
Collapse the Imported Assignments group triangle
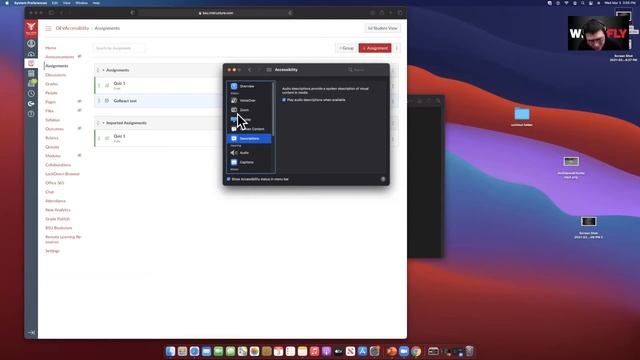point(103,123)
